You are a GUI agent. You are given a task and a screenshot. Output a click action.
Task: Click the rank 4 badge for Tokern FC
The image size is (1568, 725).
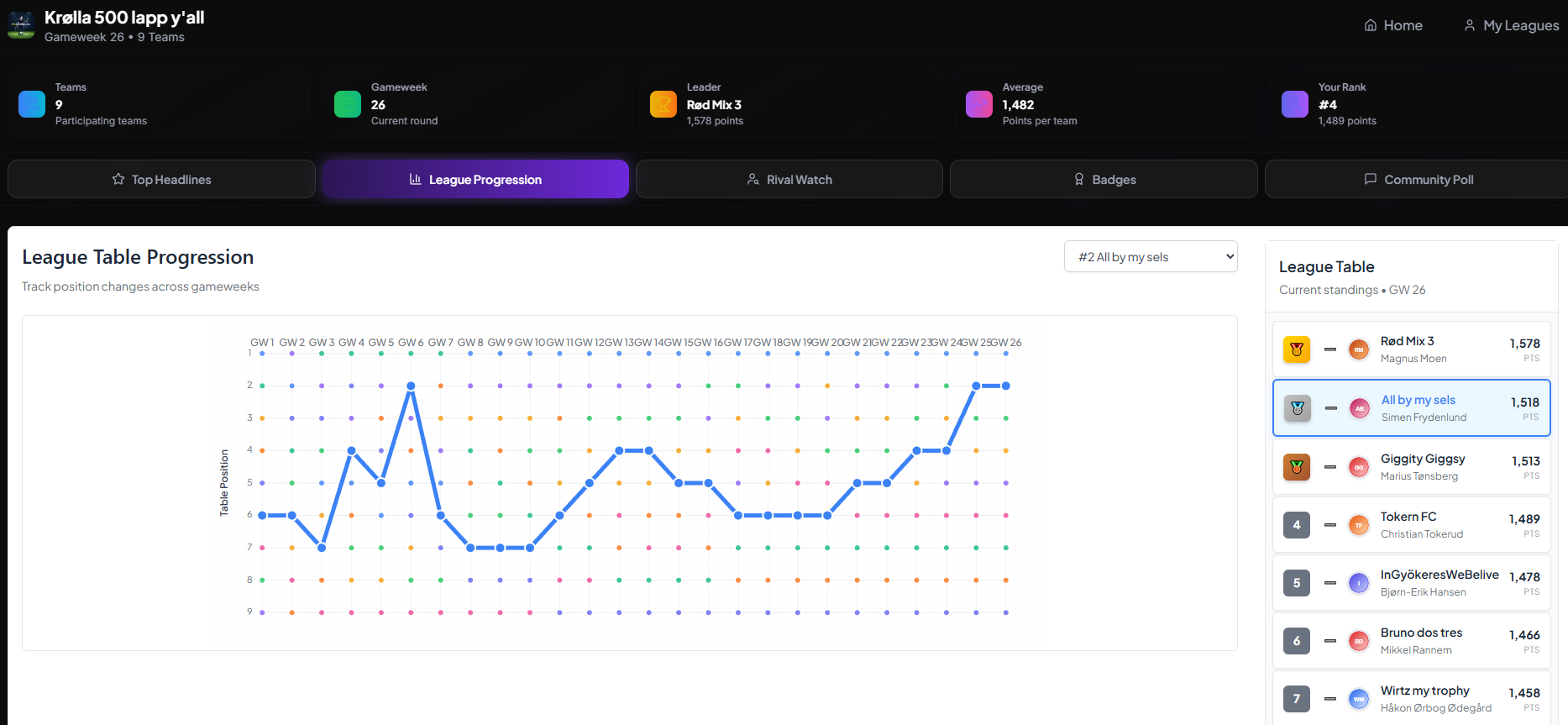click(x=1297, y=525)
